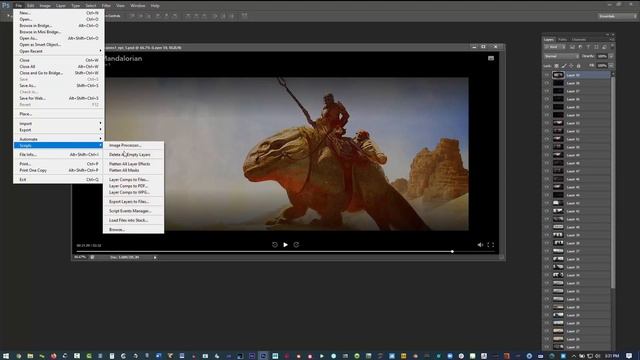Click the lock all padlock icon
The image size is (640, 360).
(x=578, y=66)
